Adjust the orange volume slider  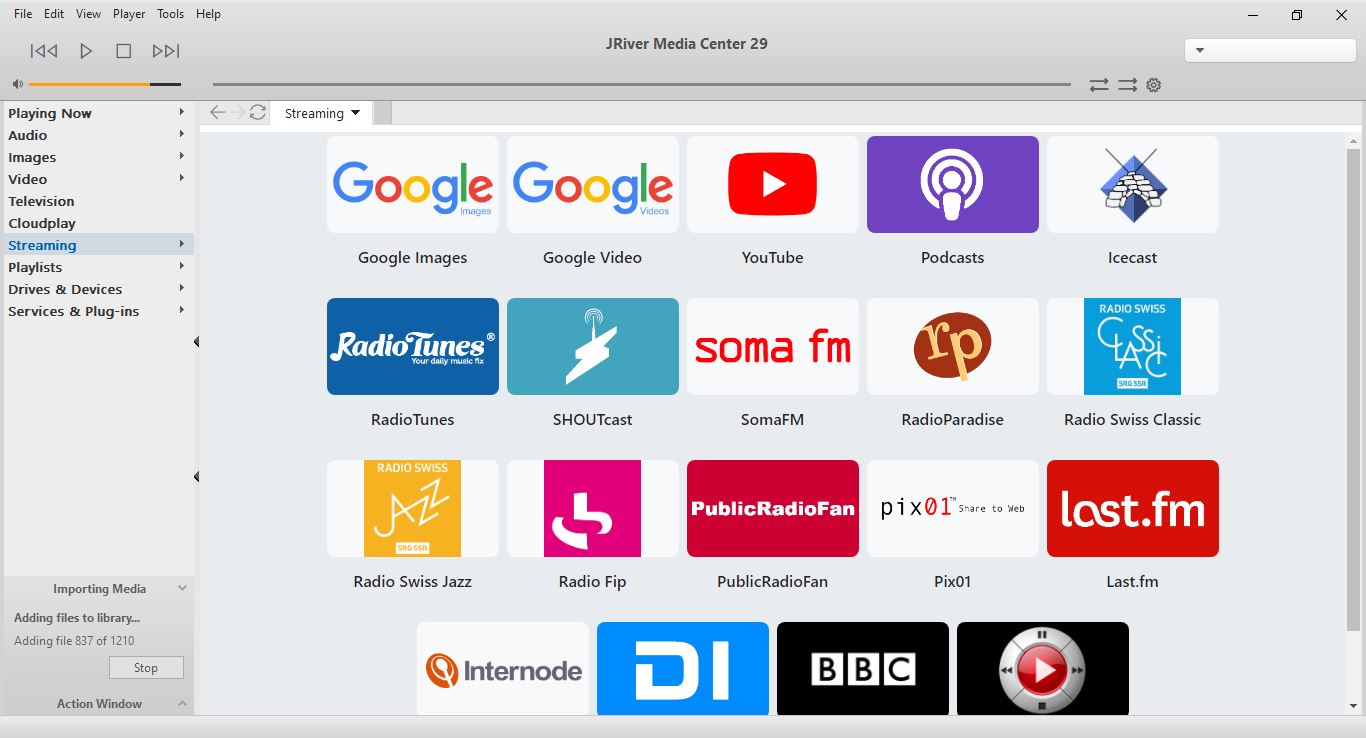pyautogui.click(x=105, y=84)
